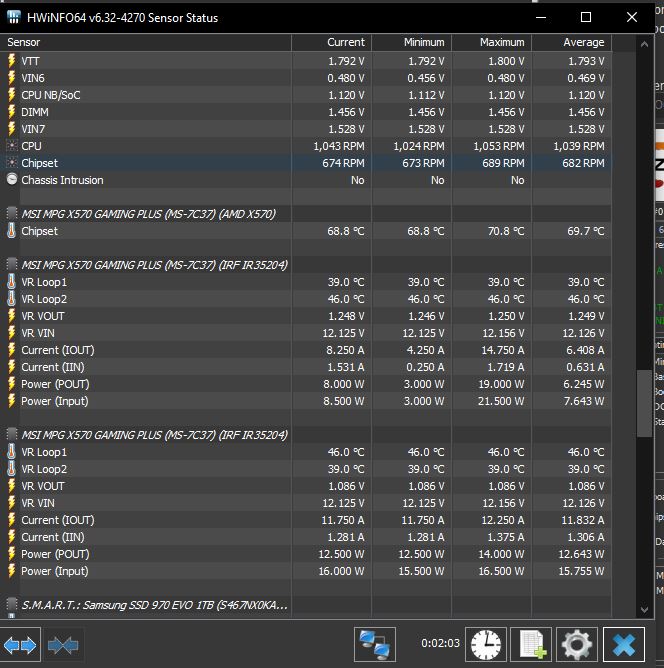Click the scrollbar down arrow
Viewport: 664px width, 668px height.
click(644, 610)
